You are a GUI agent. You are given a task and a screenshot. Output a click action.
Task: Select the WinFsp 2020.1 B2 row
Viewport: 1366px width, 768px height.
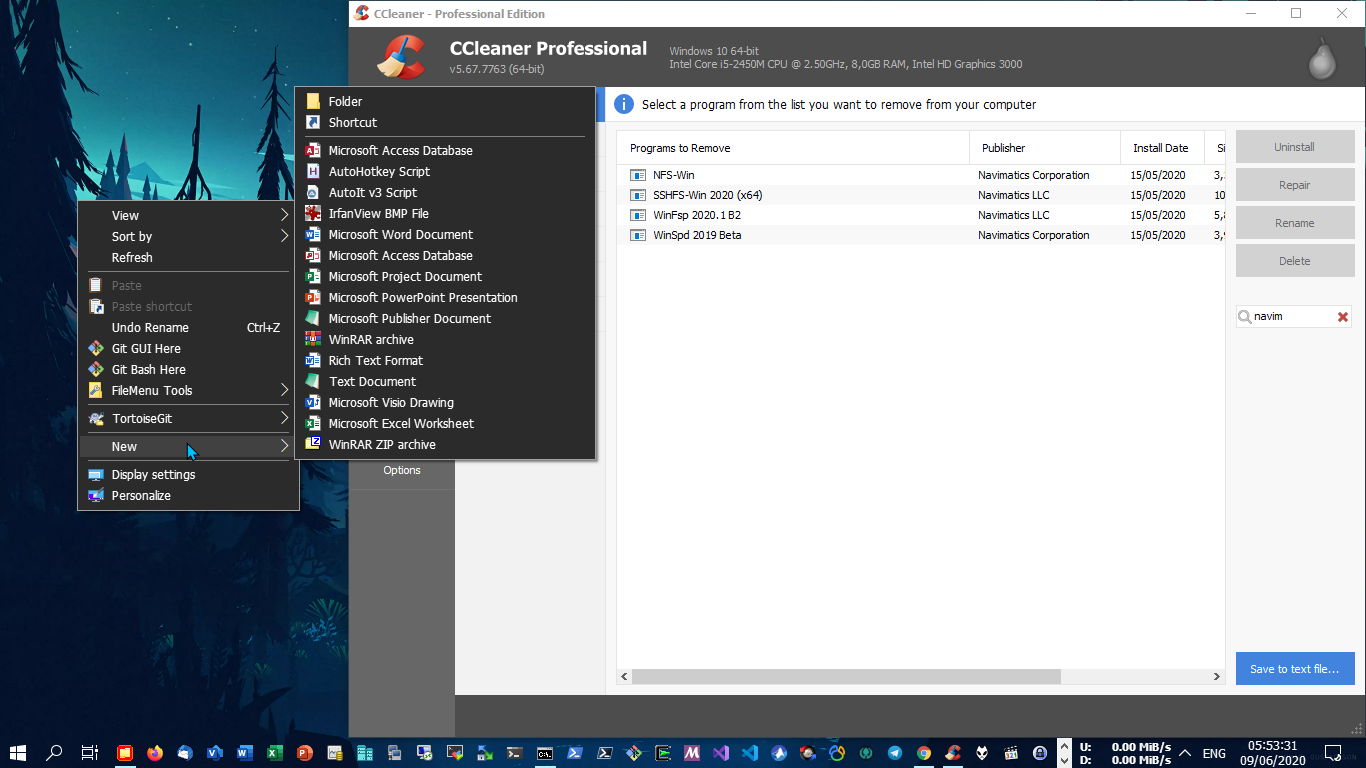(921, 215)
